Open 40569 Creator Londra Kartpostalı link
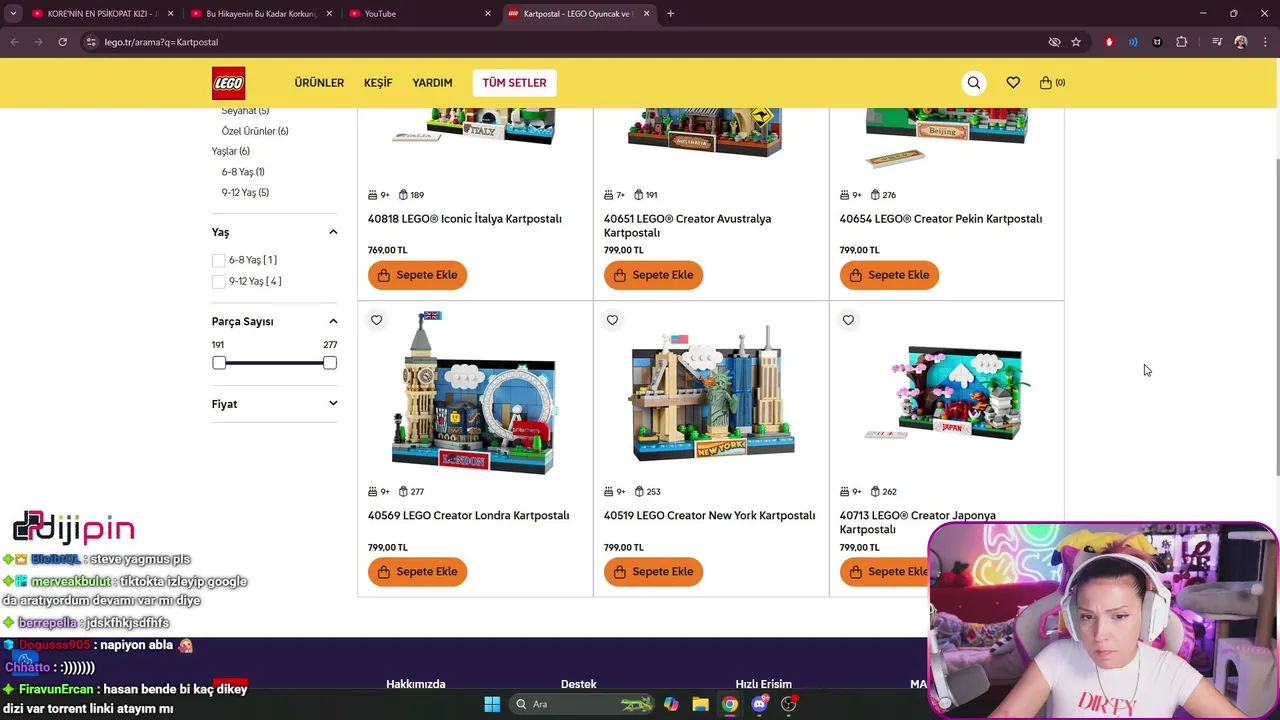Screen dimensions: 1280x720 (468, 516)
